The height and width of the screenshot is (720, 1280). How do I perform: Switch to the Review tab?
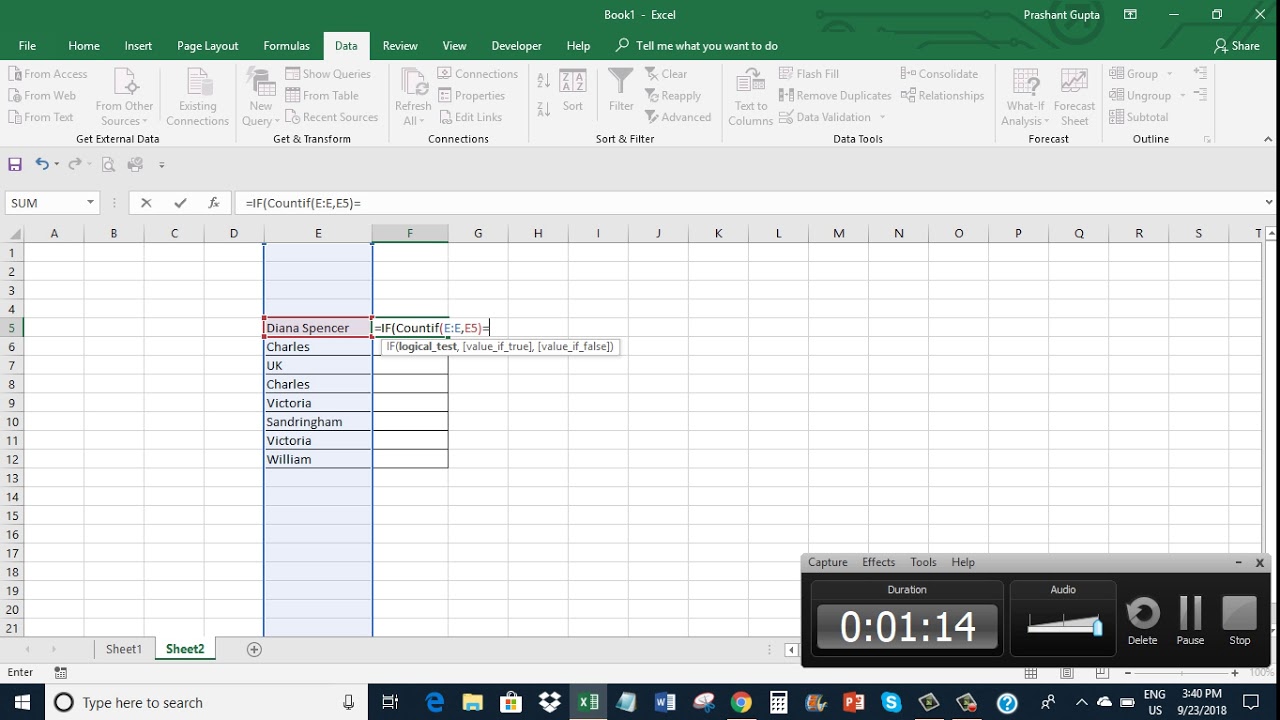coord(400,46)
